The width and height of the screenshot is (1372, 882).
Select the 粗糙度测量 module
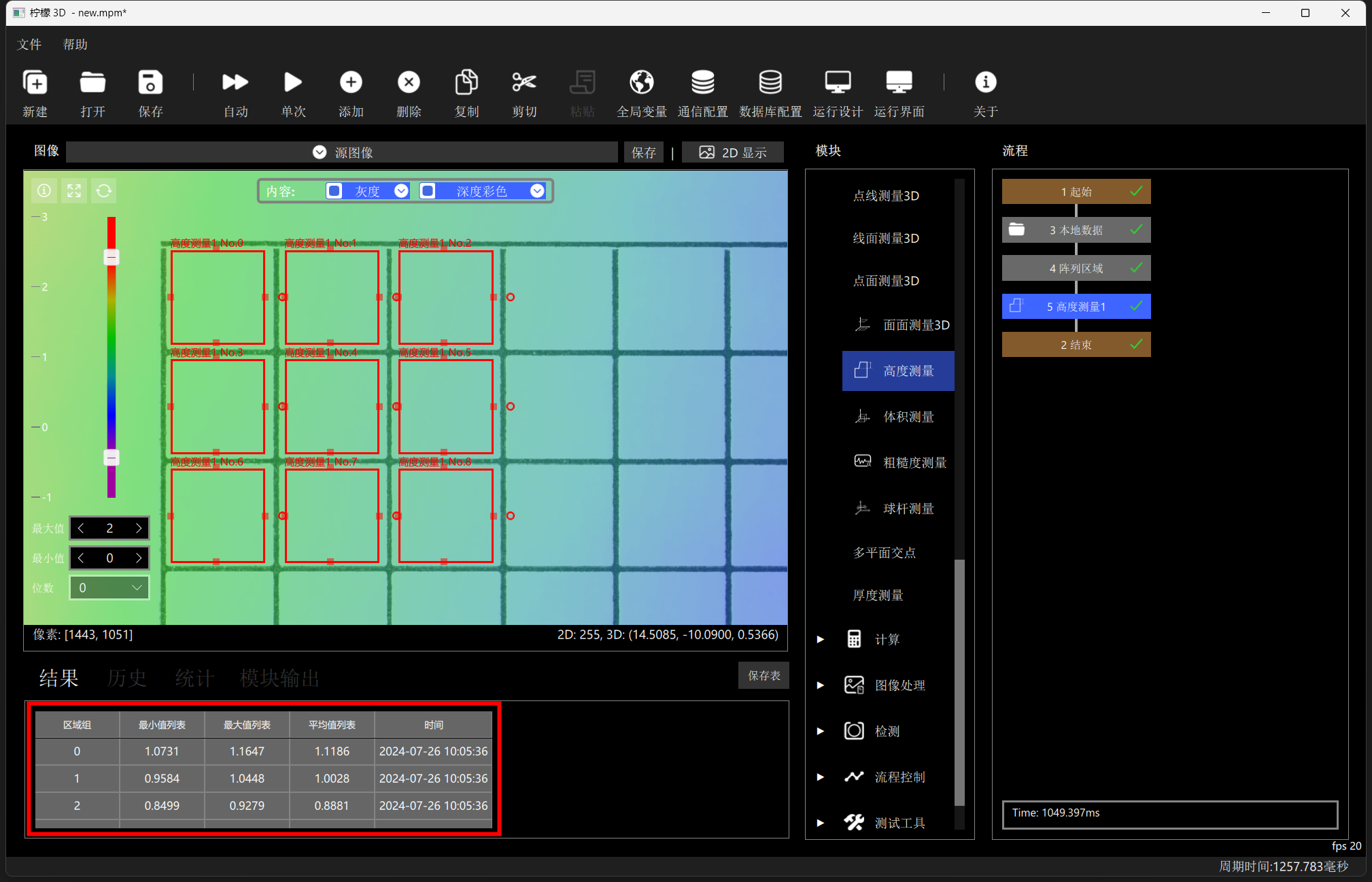click(x=898, y=462)
